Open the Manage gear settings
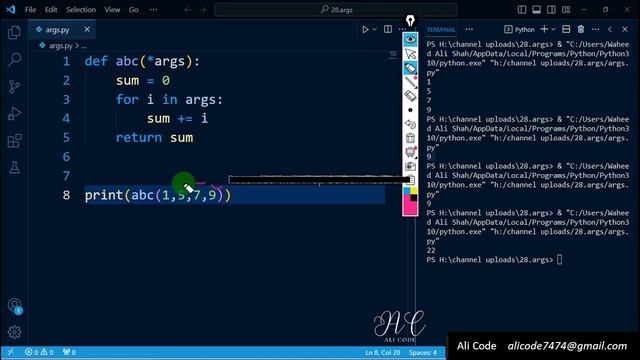 (15, 332)
